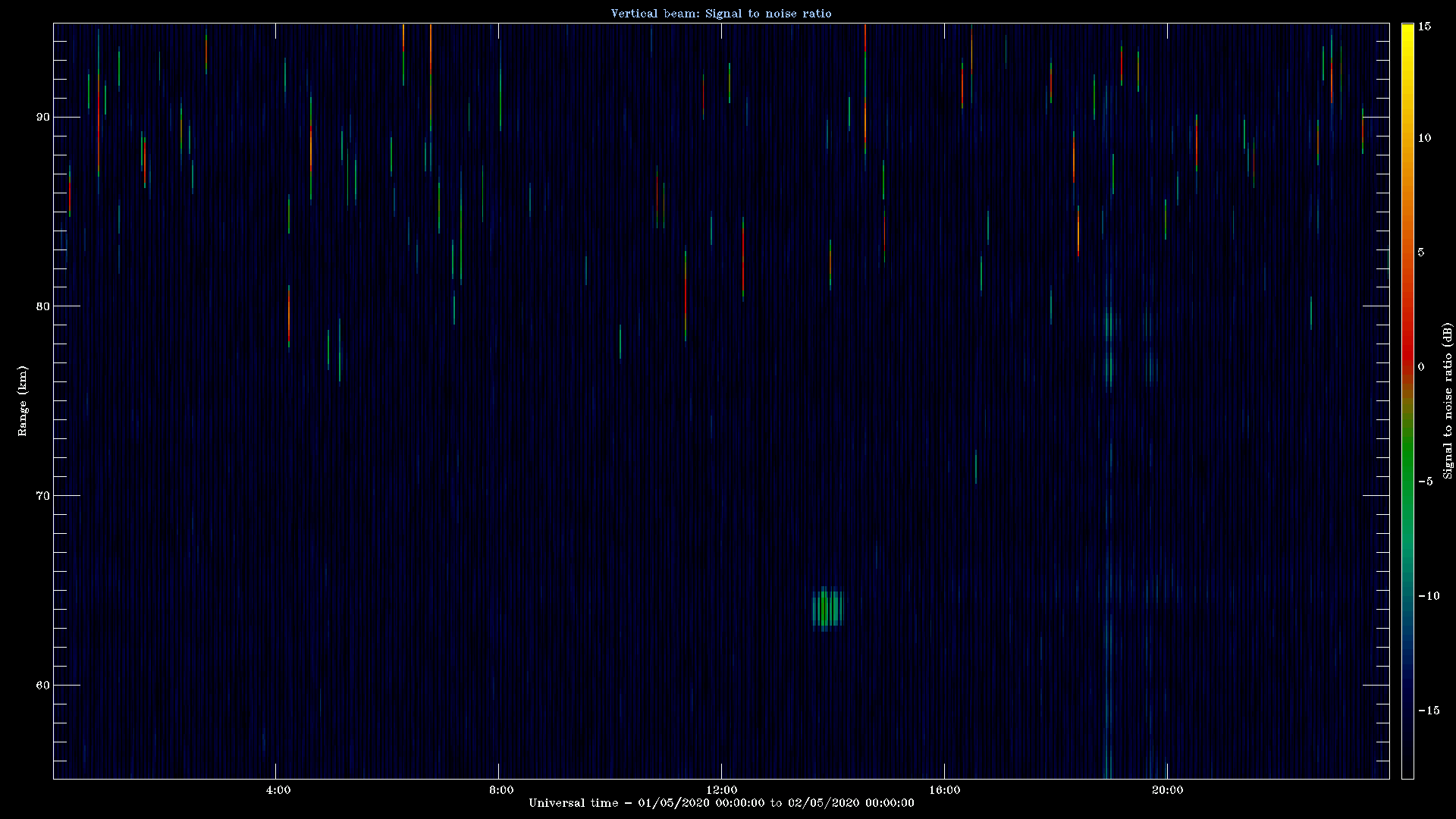The height and width of the screenshot is (819, 1456).
Task: Click the 5 dB colorbar value
Action: [x=1421, y=253]
